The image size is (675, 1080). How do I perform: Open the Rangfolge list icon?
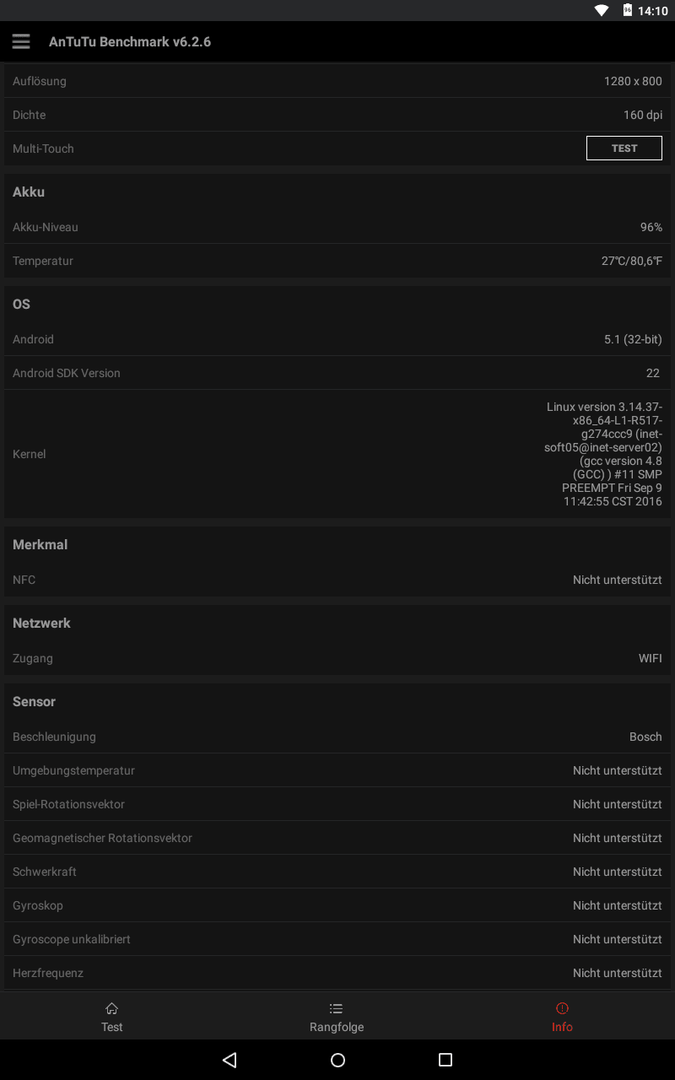click(x=336, y=1008)
